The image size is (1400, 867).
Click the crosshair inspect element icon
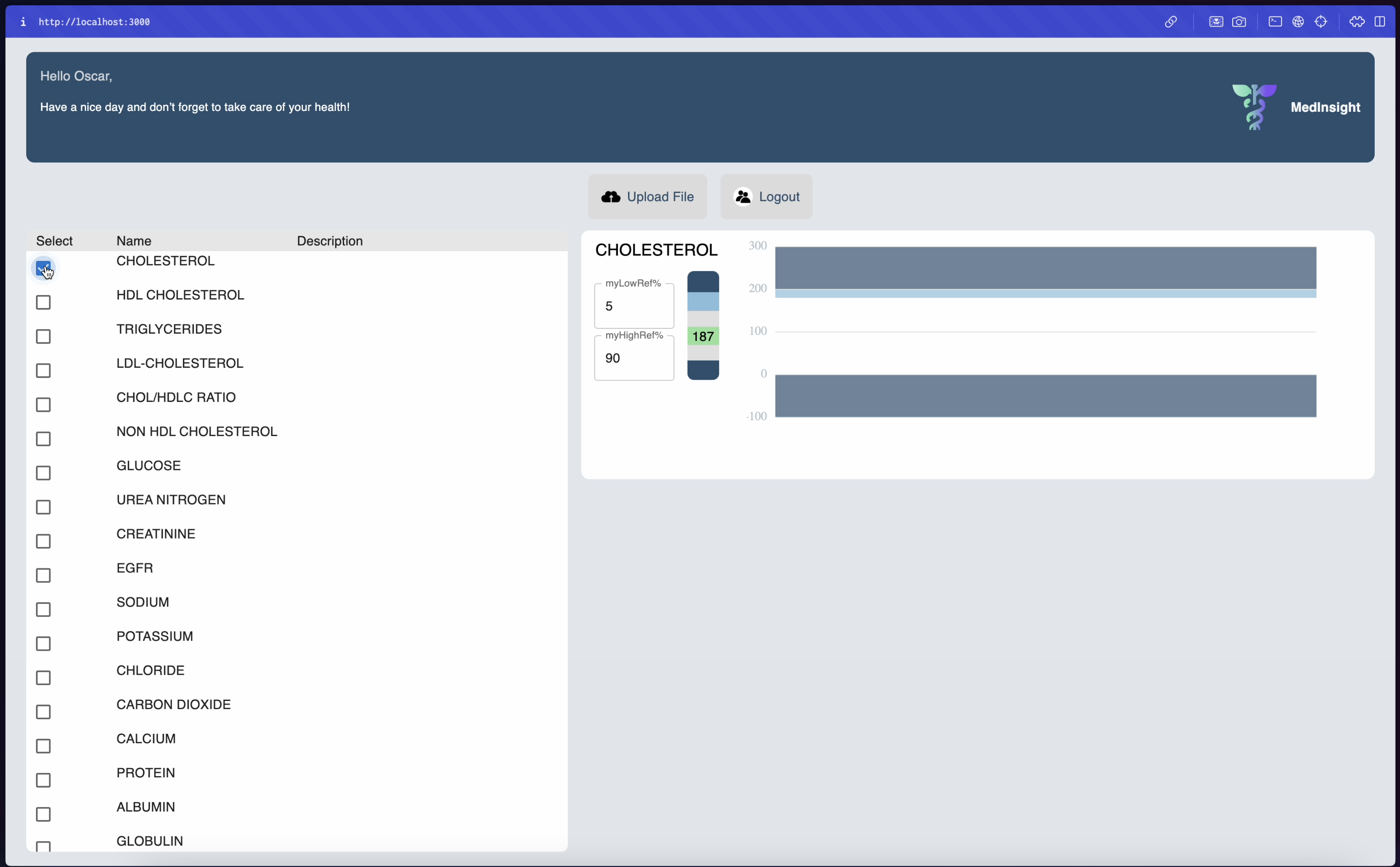coord(1321,22)
